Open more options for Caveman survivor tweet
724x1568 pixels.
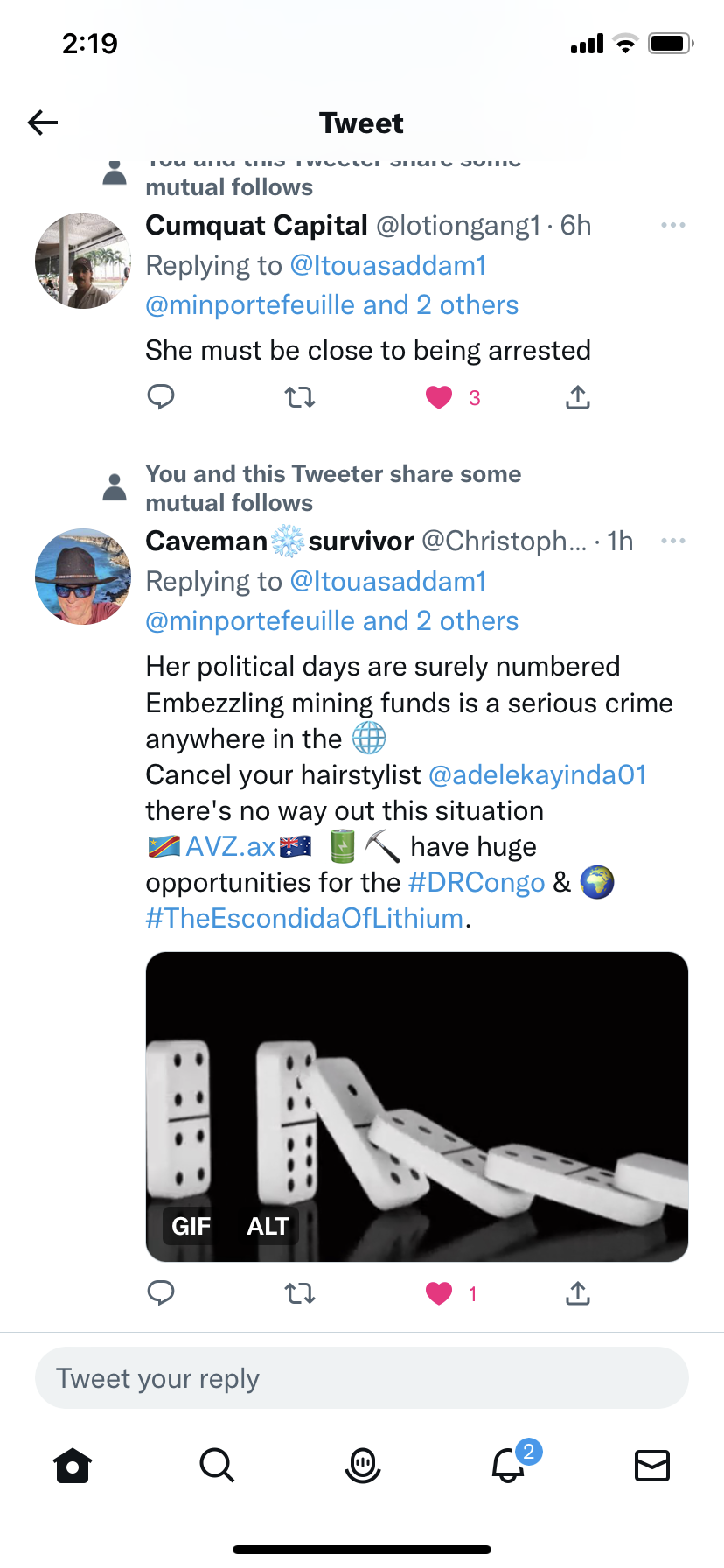(673, 541)
